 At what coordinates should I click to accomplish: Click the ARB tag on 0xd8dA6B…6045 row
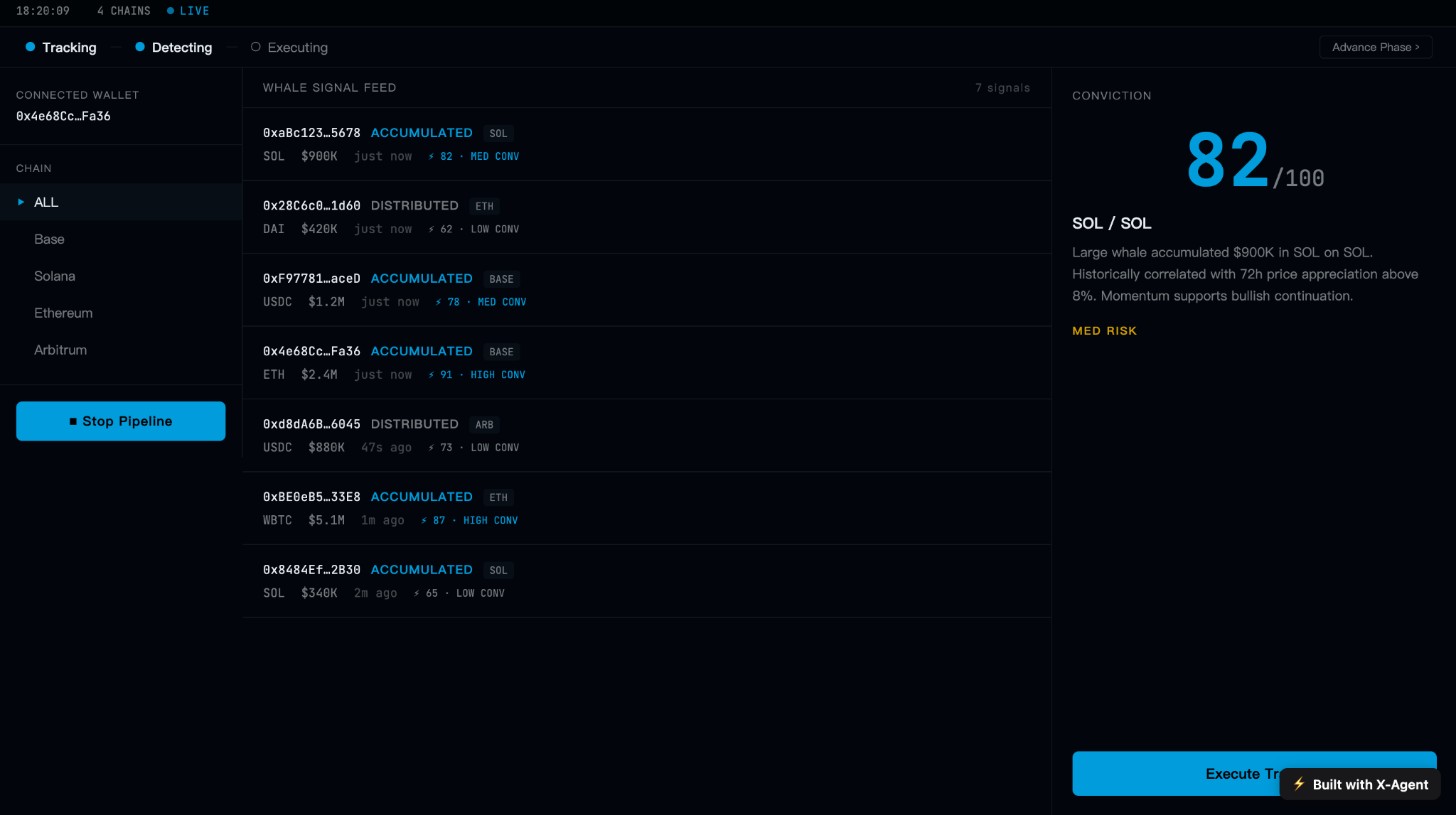point(484,425)
